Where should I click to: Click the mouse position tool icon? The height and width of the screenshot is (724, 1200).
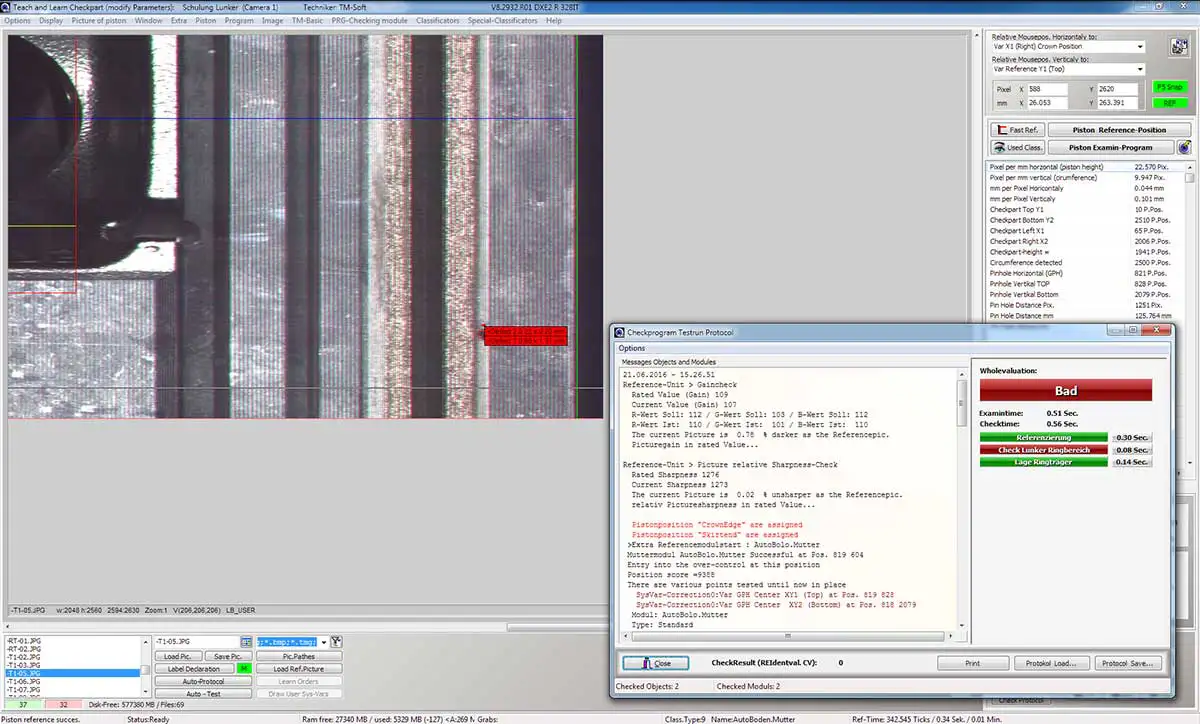tap(1178, 47)
